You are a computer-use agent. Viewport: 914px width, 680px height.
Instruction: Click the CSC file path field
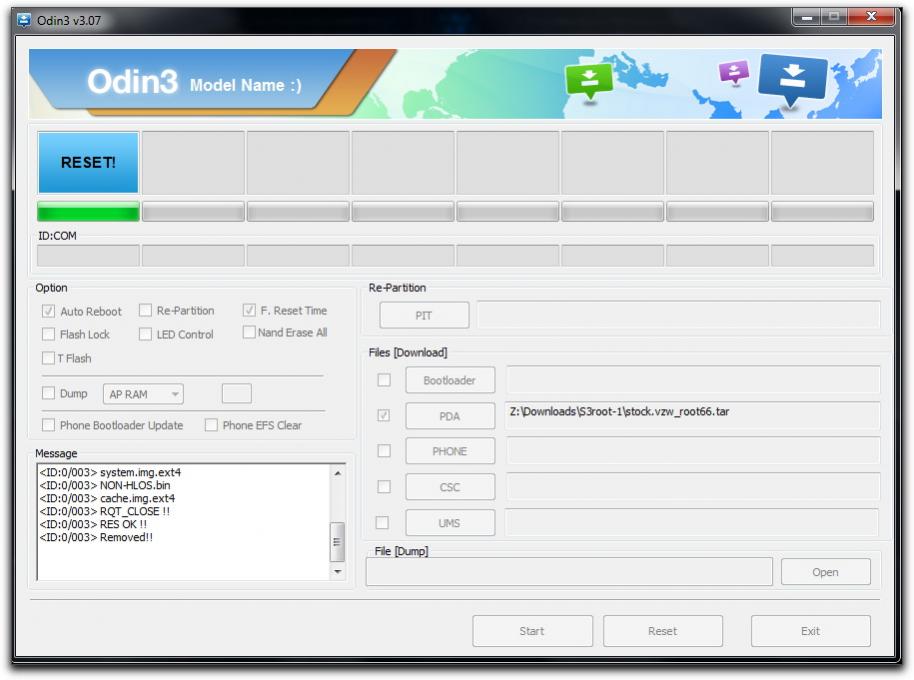692,487
